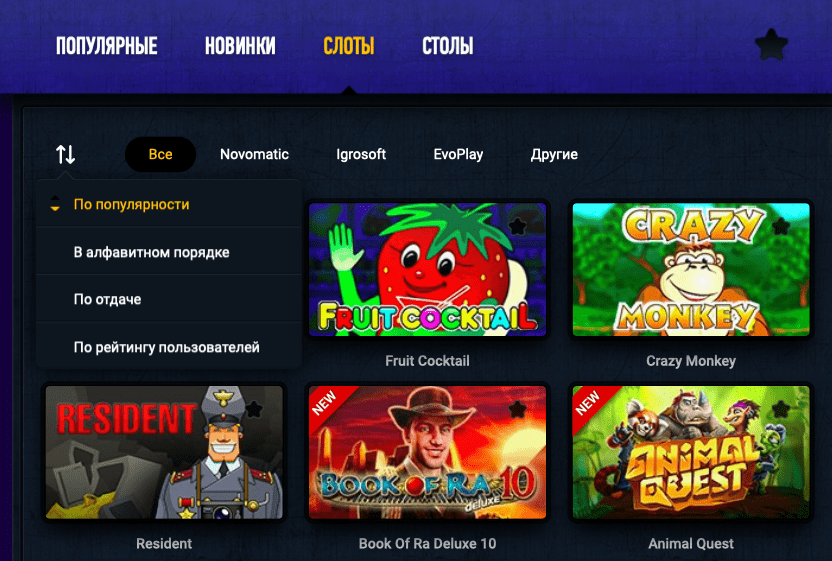
Task: Switch to Популярные tab
Action: [x=107, y=46]
